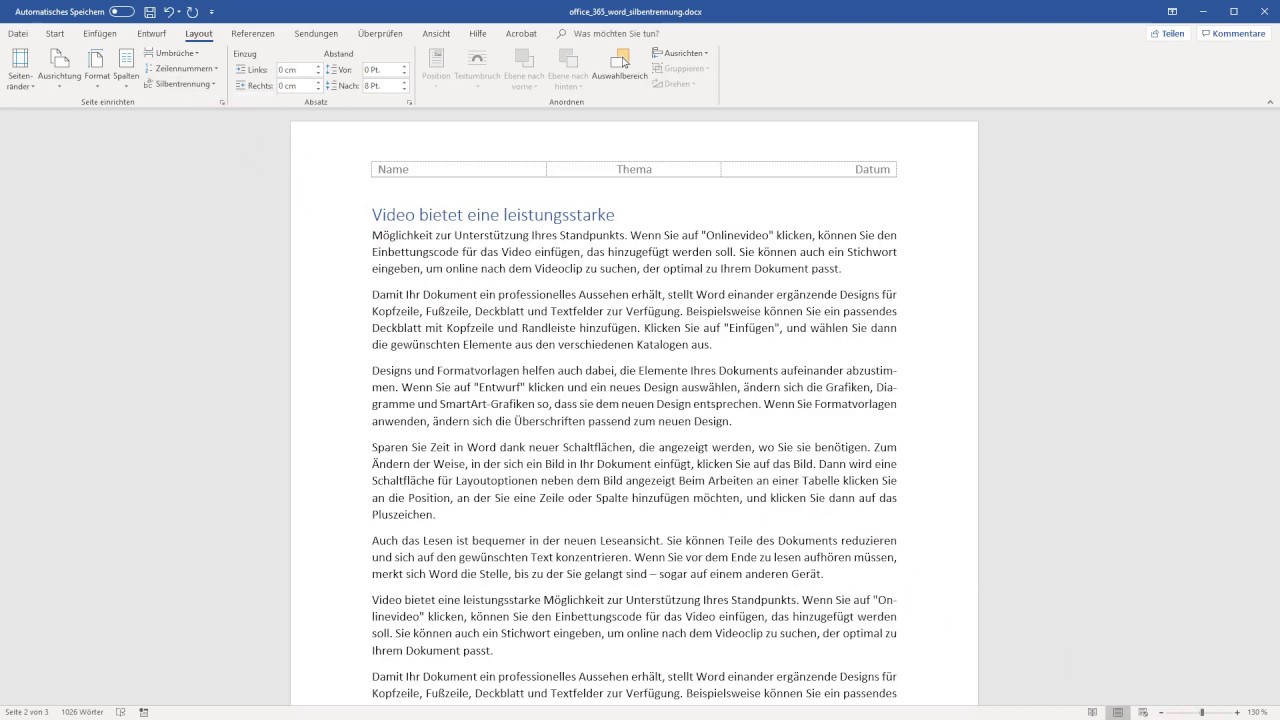Switch to the Acrobat tab

pyautogui.click(x=521, y=34)
